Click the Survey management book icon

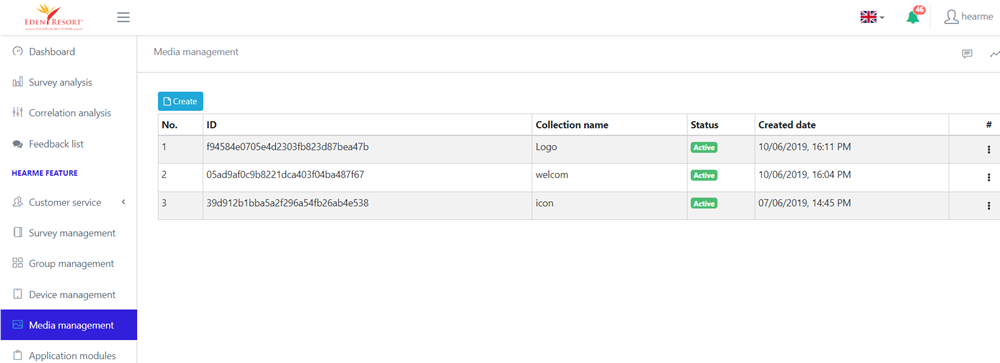pos(18,233)
